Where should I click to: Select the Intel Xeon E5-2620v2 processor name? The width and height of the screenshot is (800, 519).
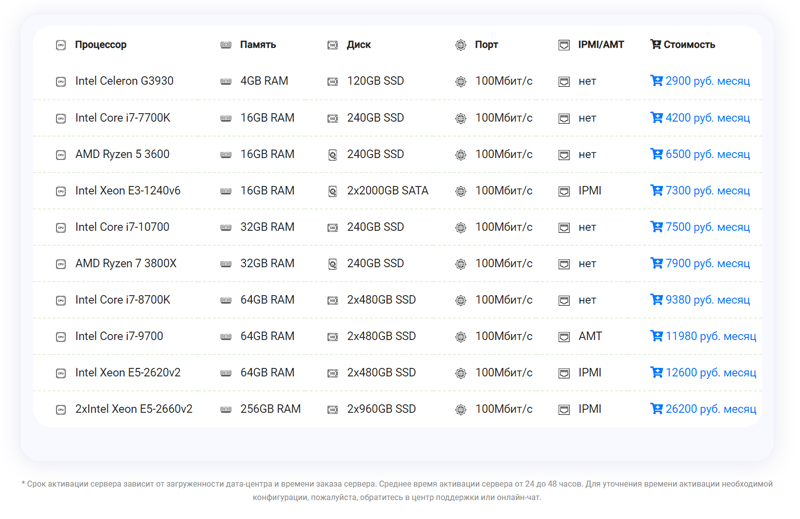[x=128, y=373]
